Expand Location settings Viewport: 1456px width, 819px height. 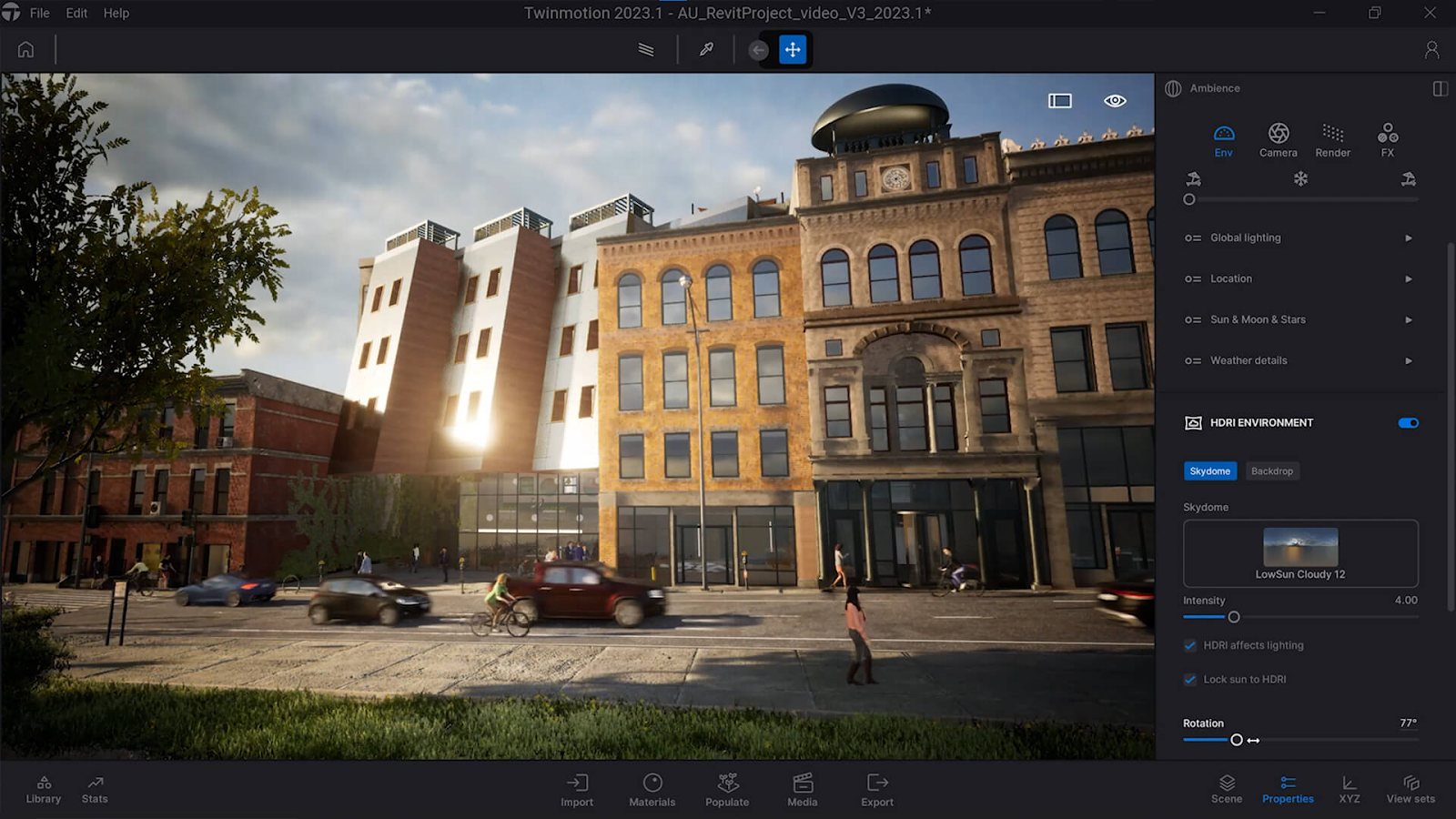[1409, 278]
